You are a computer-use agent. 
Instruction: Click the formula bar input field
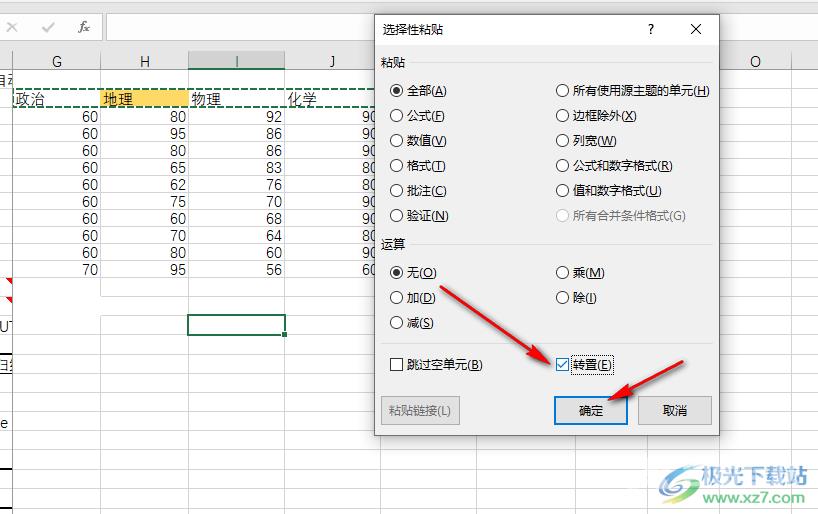(240, 27)
